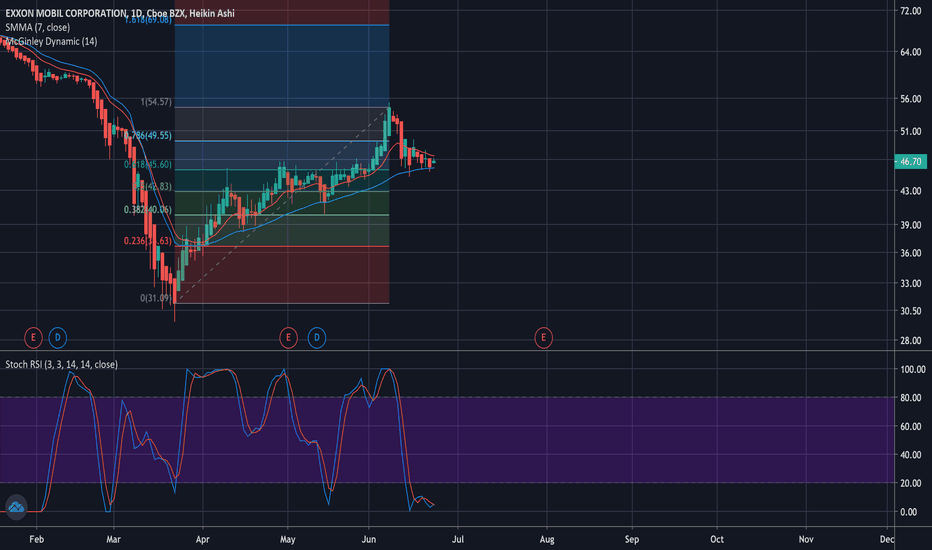This screenshot has width=932, height=550.
Task: Click the Fibonacci 0.236 level label
Action: (x=148, y=241)
